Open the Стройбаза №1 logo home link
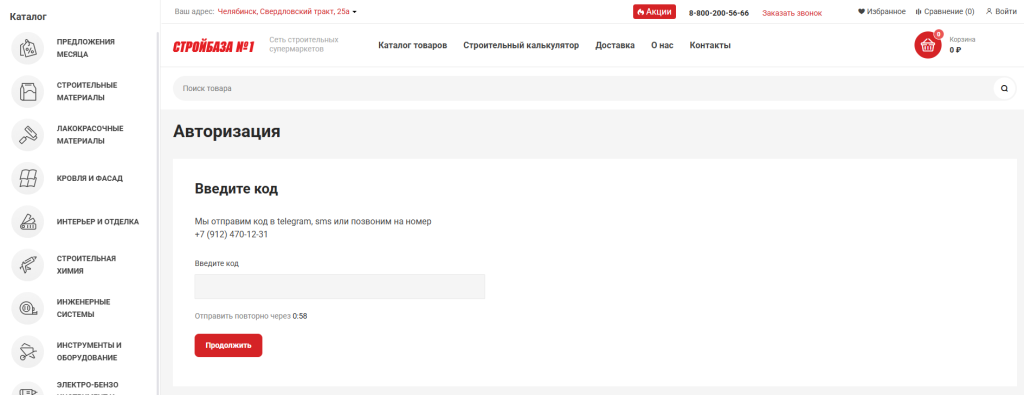 214,46
